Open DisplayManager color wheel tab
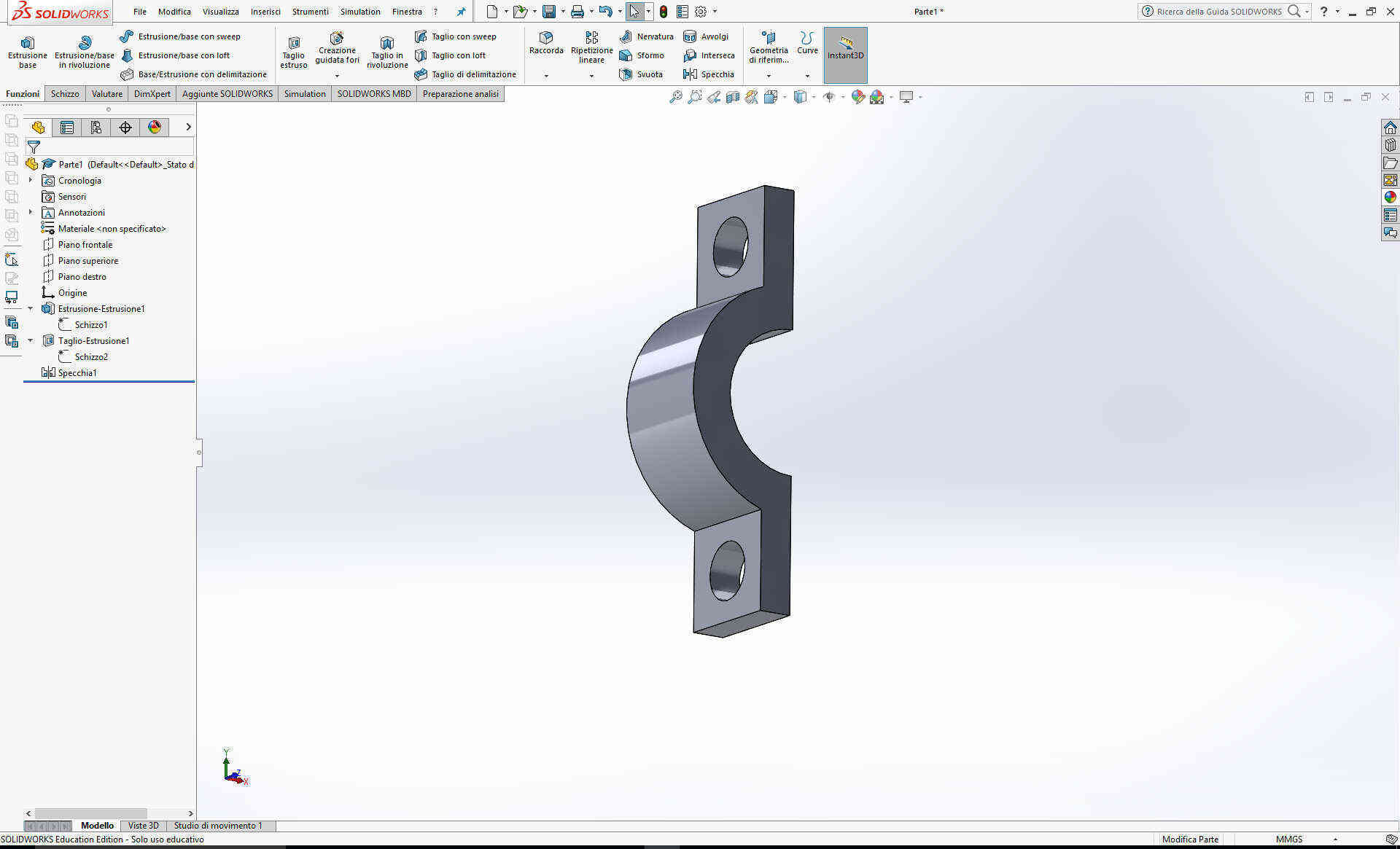This screenshot has width=1400, height=849. tap(155, 128)
